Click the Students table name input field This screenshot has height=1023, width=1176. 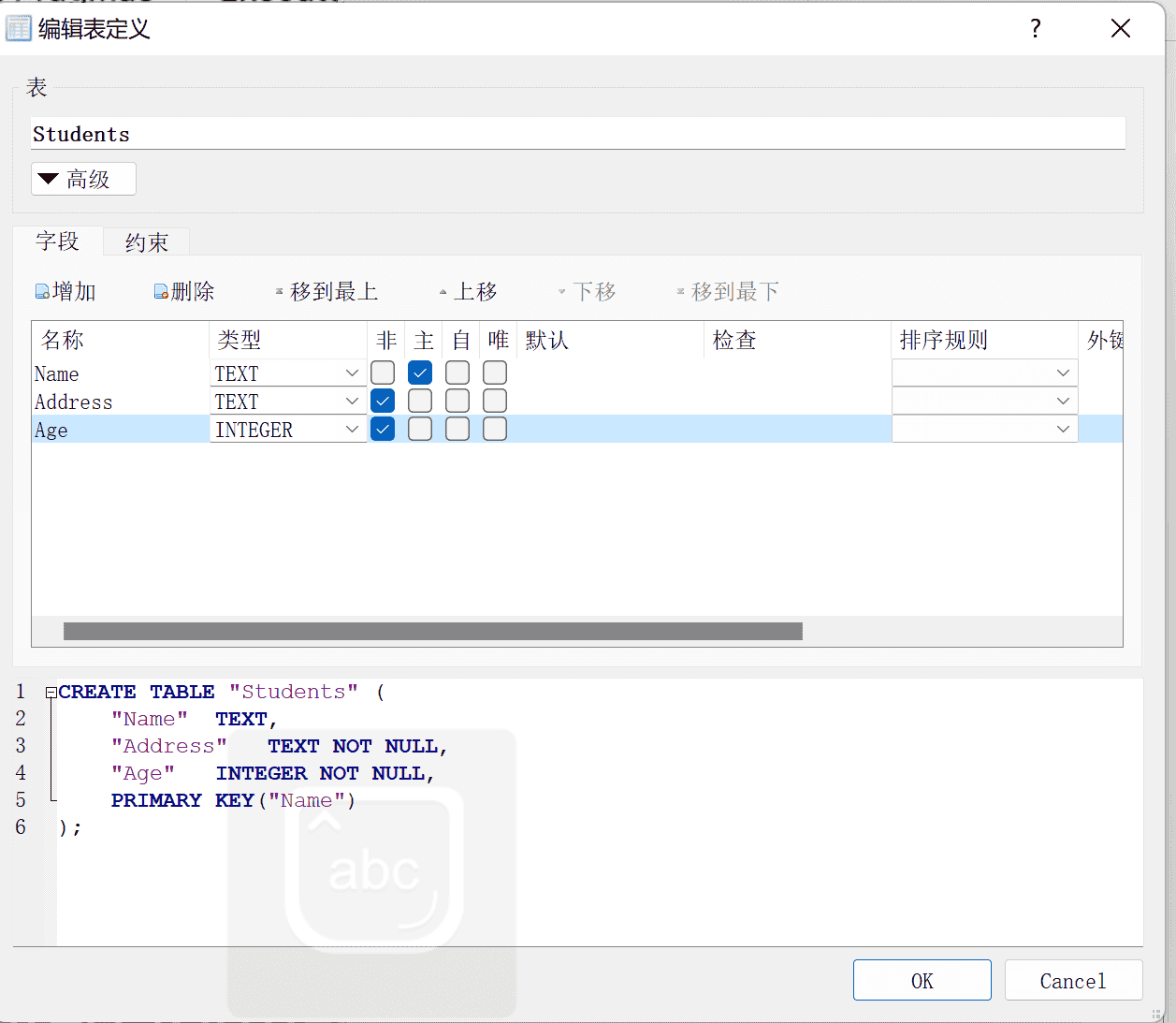(577, 133)
